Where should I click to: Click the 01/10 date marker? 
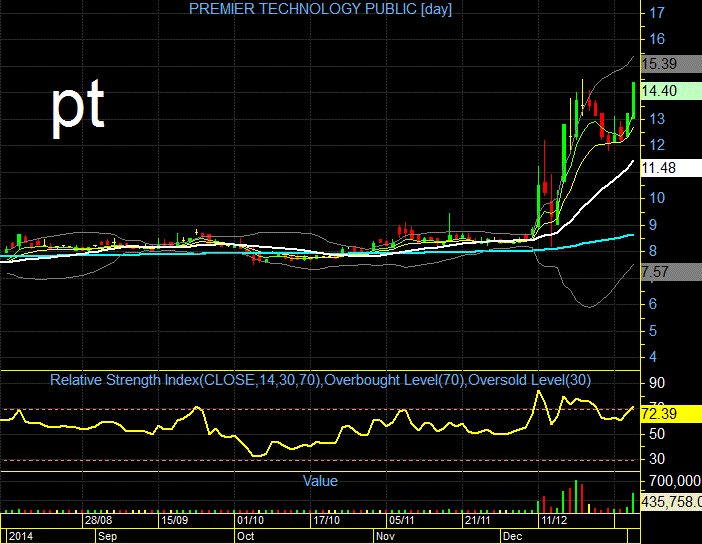pos(250,520)
